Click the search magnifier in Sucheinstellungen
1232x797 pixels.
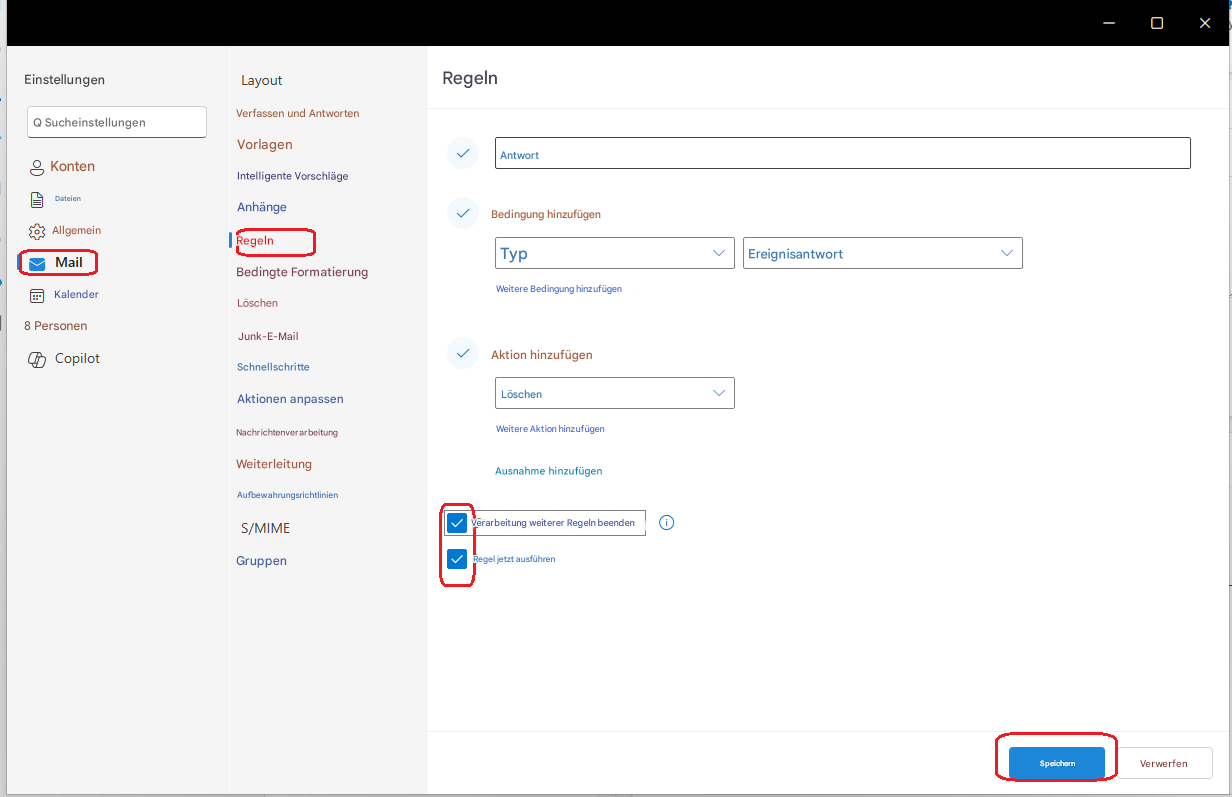coord(37,123)
